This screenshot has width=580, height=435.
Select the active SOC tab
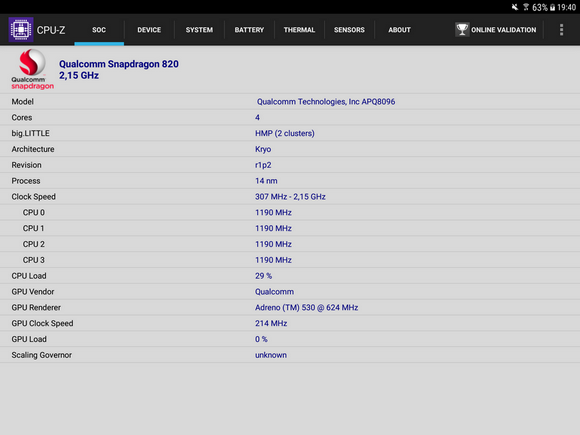click(99, 30)
